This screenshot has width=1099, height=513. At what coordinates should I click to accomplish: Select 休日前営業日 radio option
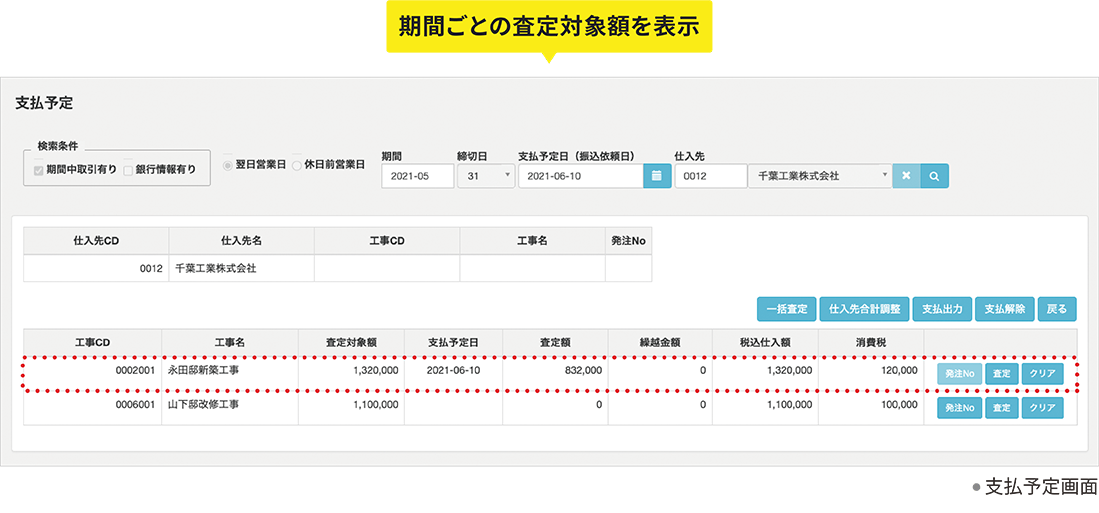coord(296,165)
